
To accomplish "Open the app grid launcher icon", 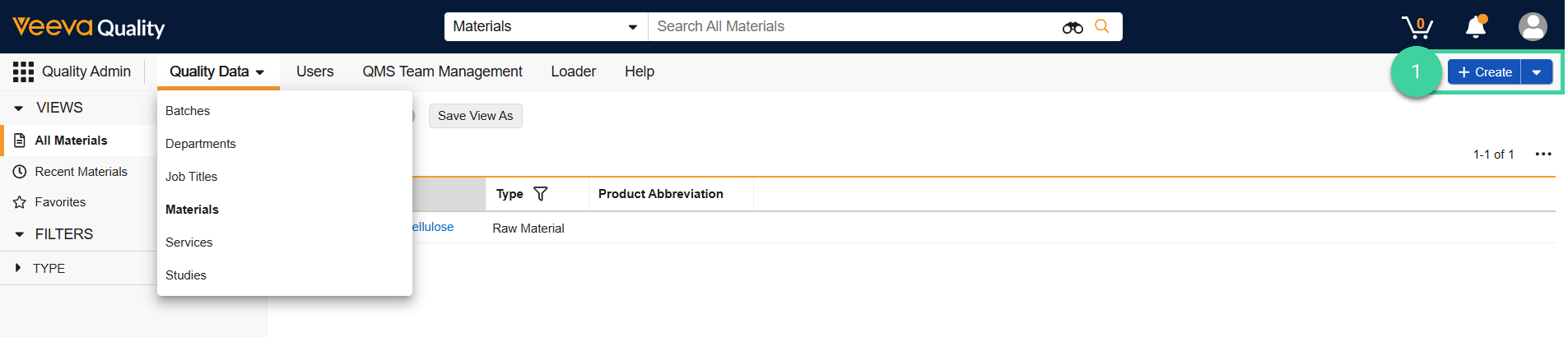I will (x=23, y=72).
